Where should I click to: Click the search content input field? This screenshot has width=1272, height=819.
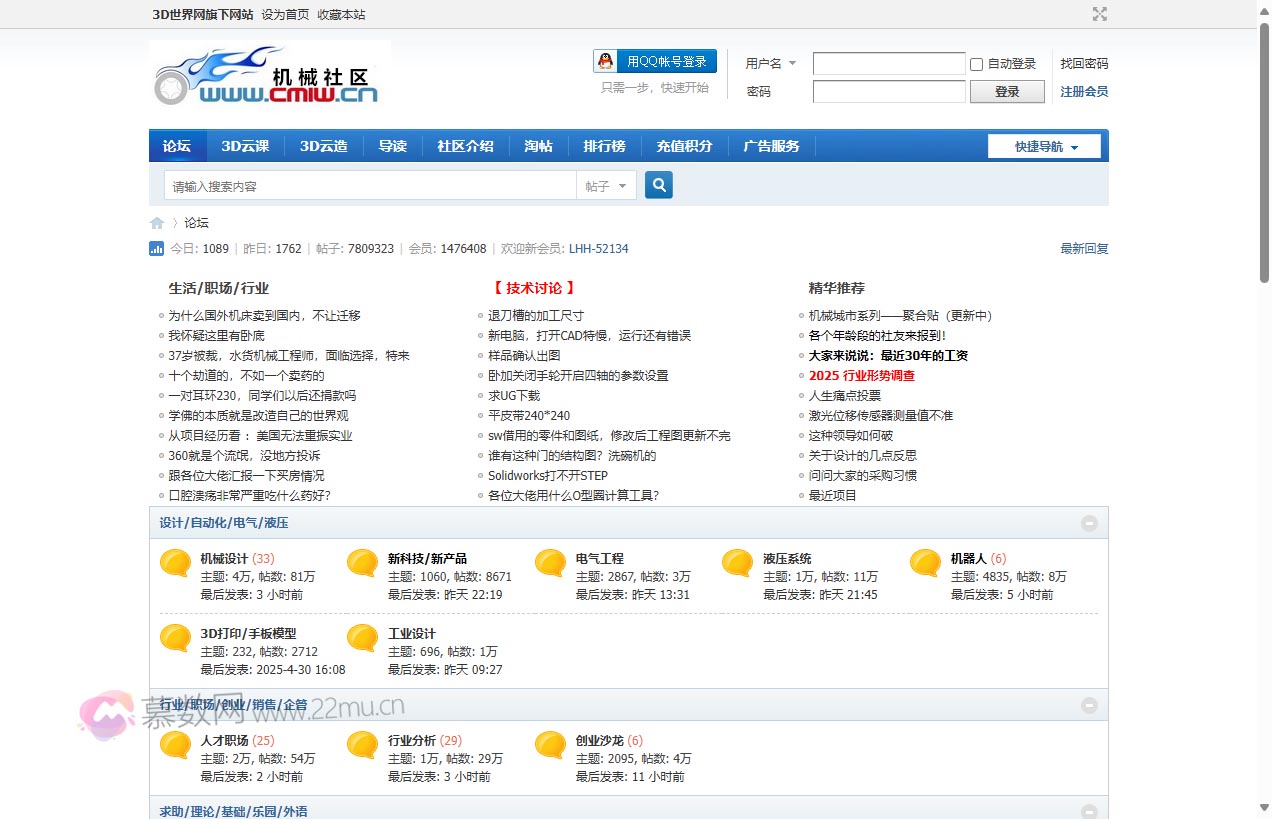click(x=370, y=186)
